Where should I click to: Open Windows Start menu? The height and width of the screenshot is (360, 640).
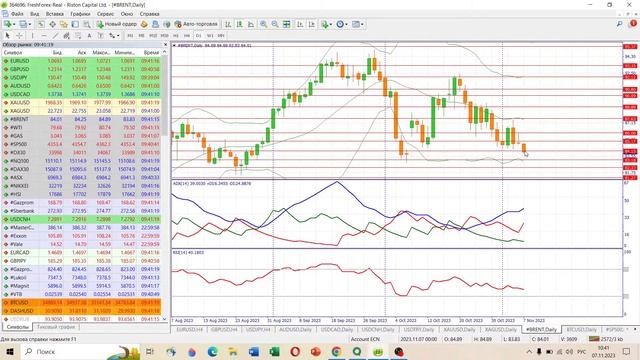[10, 351]
